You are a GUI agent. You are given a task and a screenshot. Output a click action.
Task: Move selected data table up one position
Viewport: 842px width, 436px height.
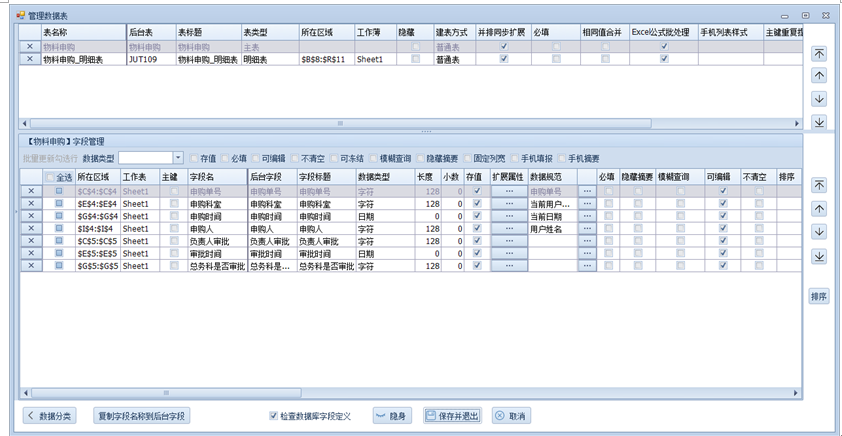coord(819,76)
